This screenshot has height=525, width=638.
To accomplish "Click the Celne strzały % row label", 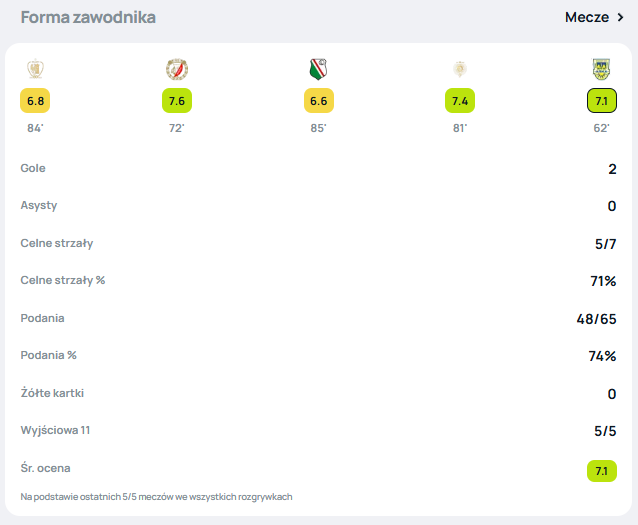I will pos(63,280).
